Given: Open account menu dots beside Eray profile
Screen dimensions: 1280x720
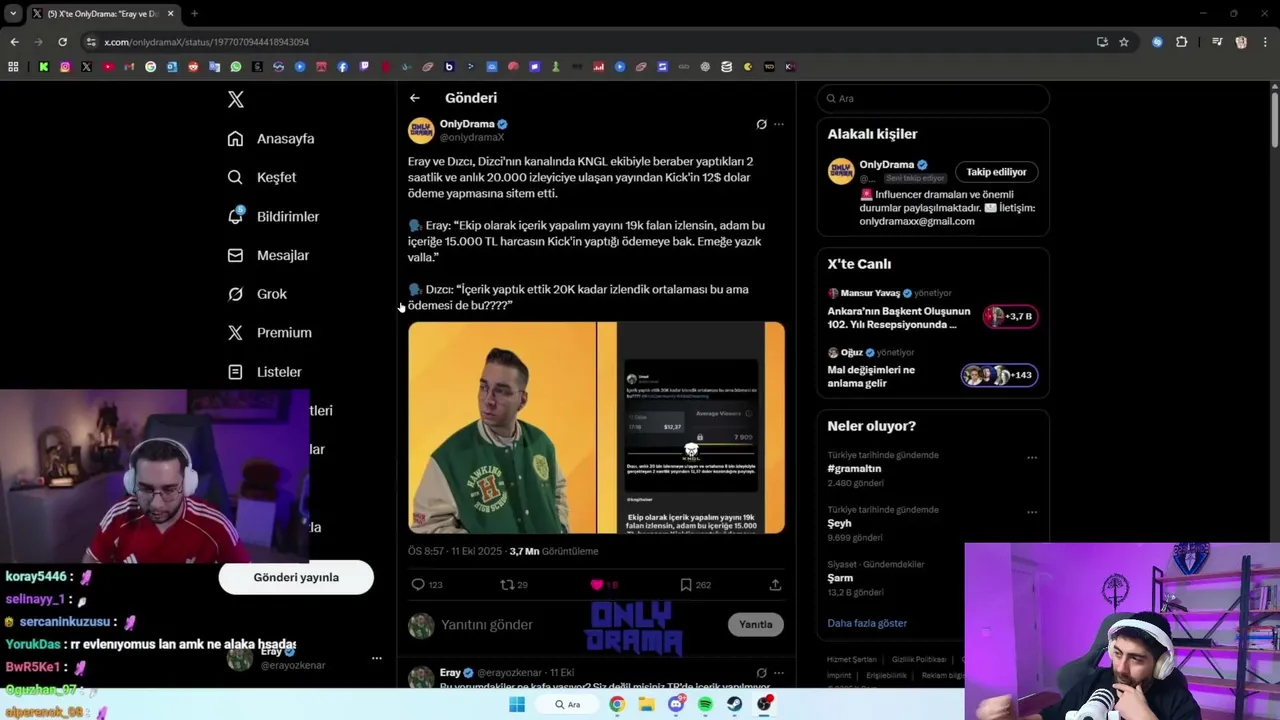Looking at the screenshot, I should tap(377, 658).
